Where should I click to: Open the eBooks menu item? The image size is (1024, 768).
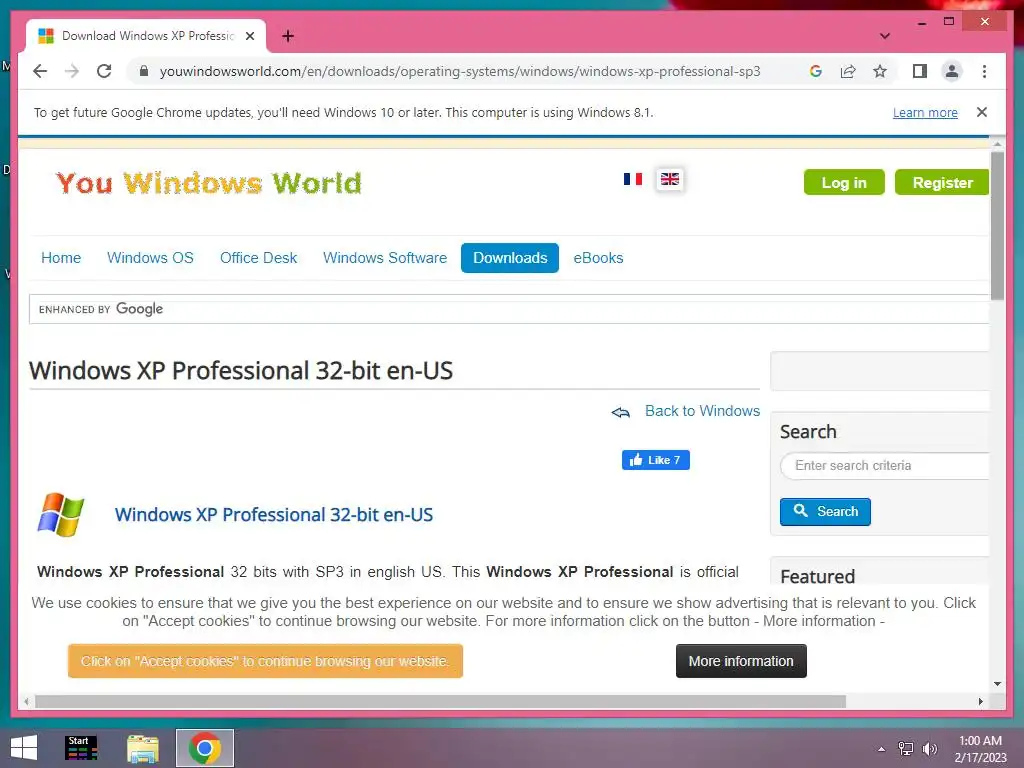[598, 258]
